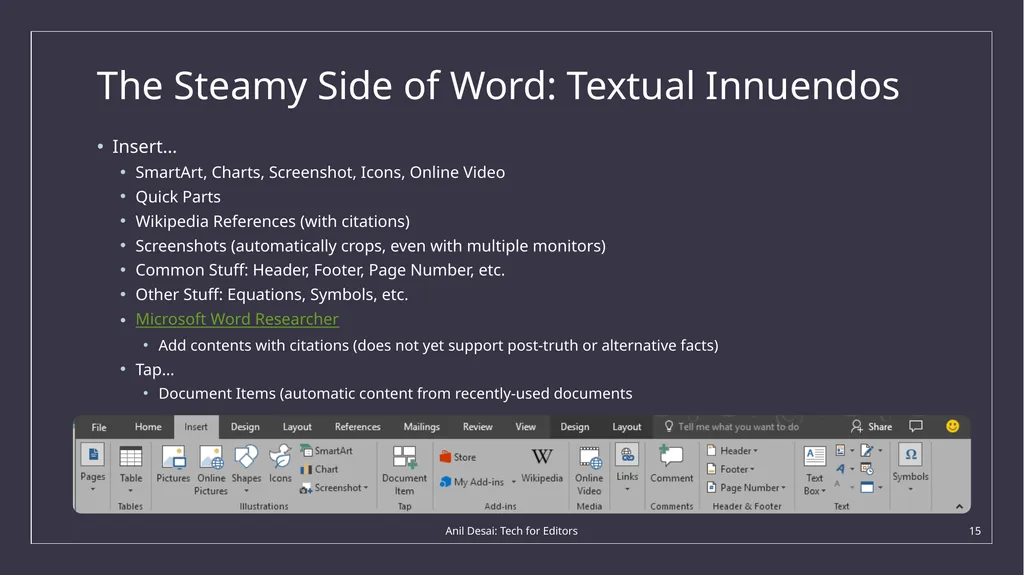Select the Insert tab
1024x575 pixels.
[x=196, y=427]
